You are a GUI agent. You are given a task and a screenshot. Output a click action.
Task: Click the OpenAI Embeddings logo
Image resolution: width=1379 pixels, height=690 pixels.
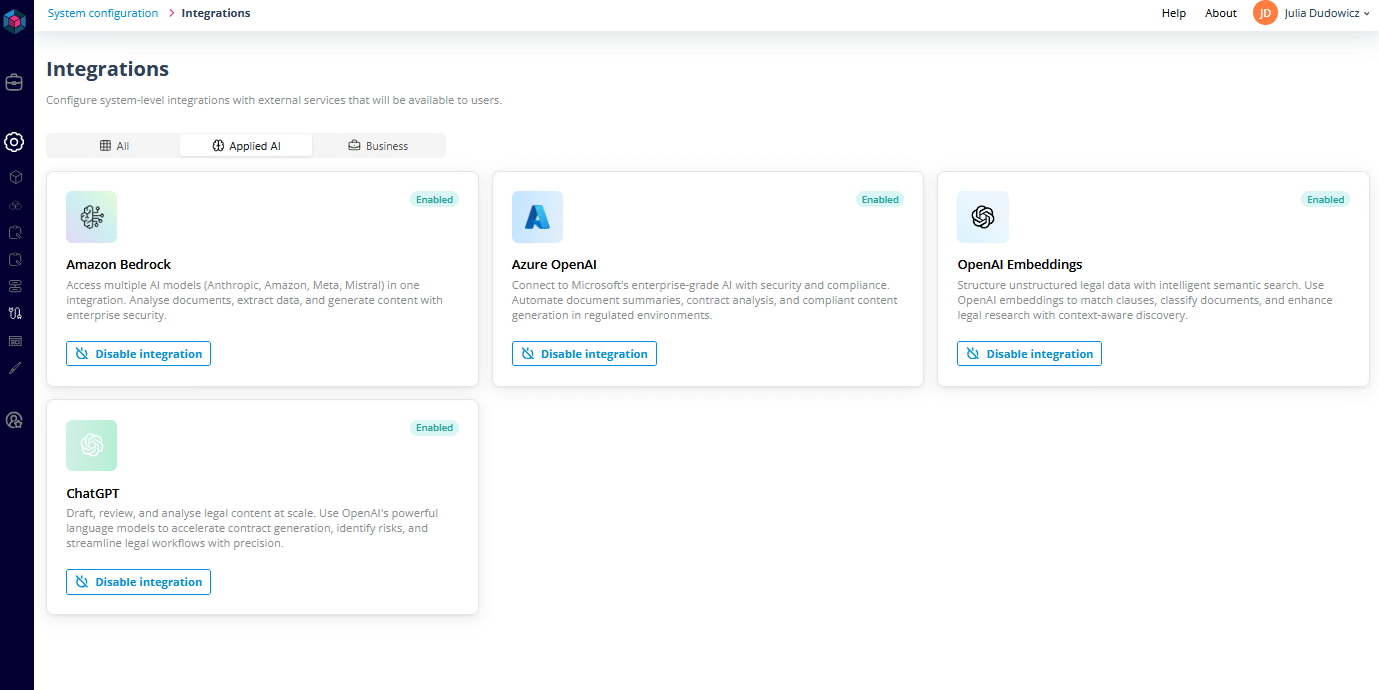[983, 217]
